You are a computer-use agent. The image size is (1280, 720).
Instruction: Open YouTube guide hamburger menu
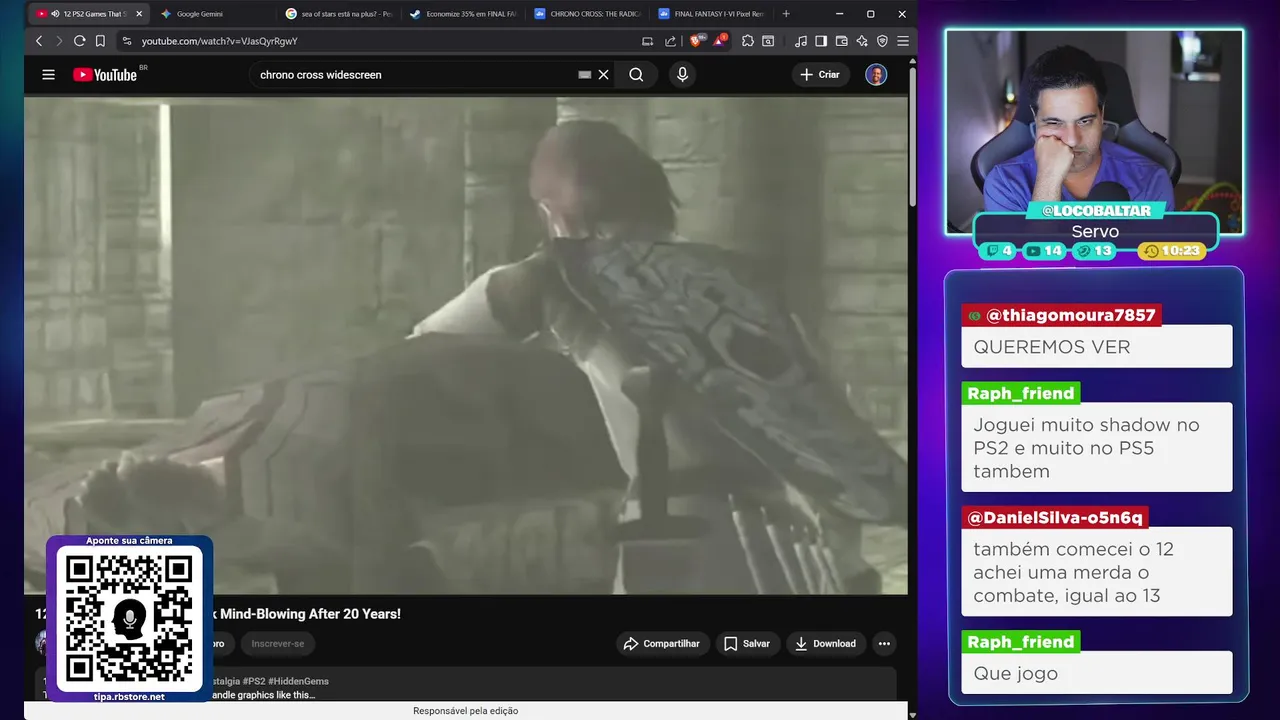coord(48,75)
